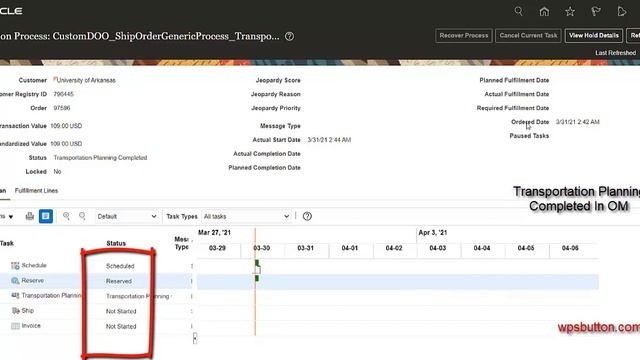Click the Ordered Date value 3/31/21 2:42 AM
The width and height of the screenshot is (640, 360).
[578, 122]
